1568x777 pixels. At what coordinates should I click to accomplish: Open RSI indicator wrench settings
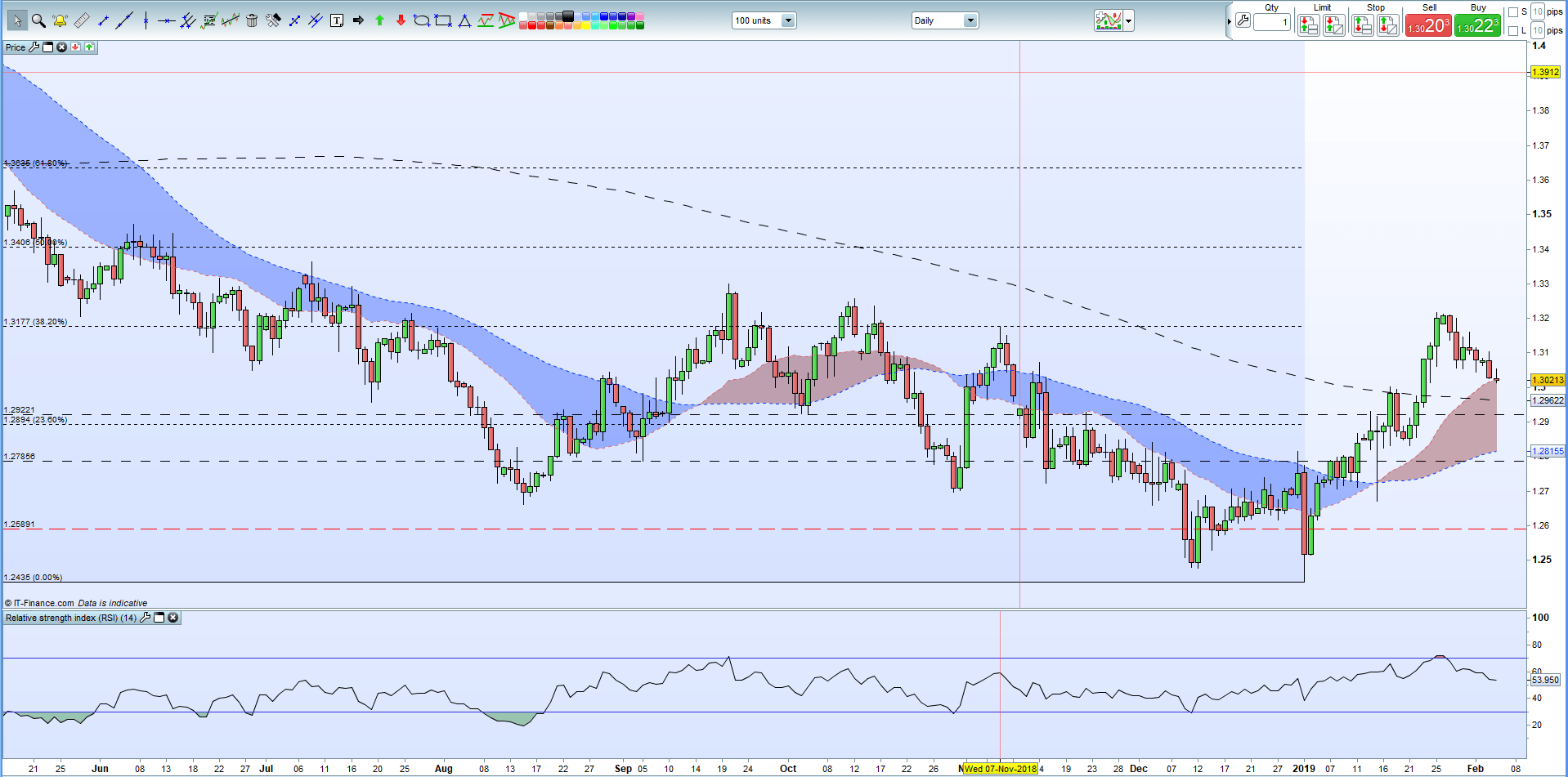145,618
